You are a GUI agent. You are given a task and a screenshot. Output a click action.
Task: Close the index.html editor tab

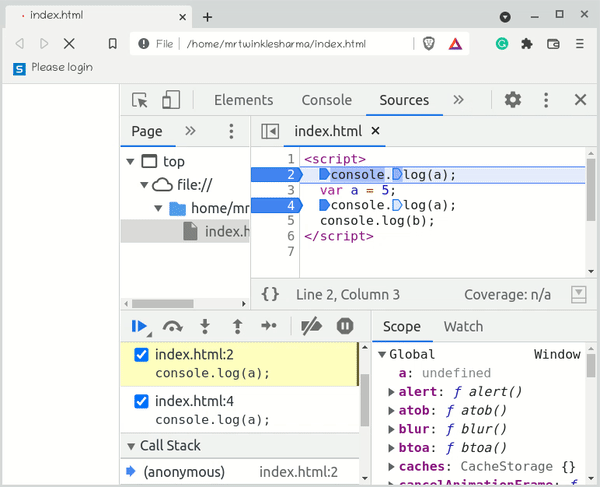click(x=375, y=131)
